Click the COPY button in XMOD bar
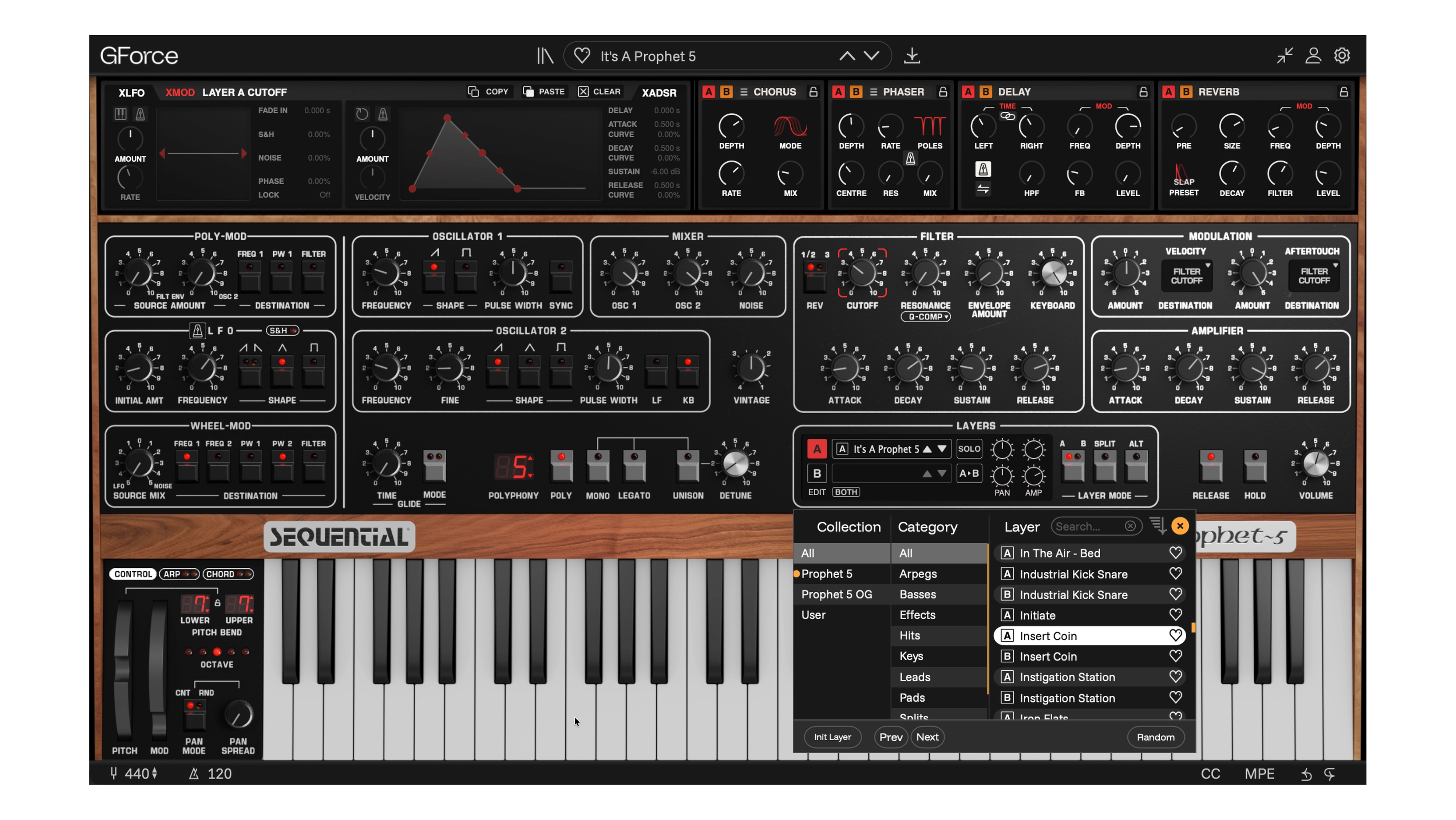Viewport: 1456px width, 820px height. click(x=488, y=92)
